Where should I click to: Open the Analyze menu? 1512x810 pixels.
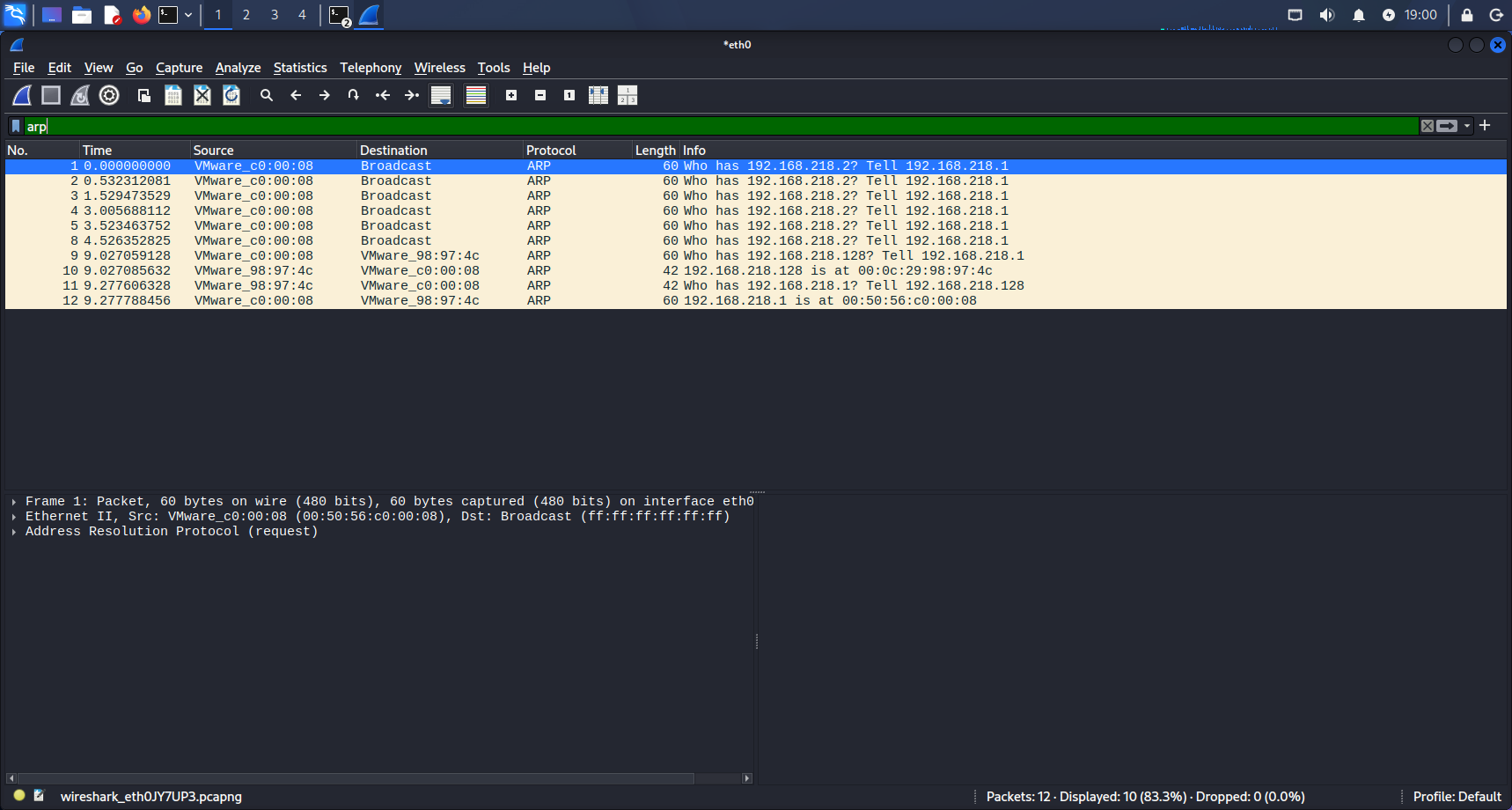point(238,68)
